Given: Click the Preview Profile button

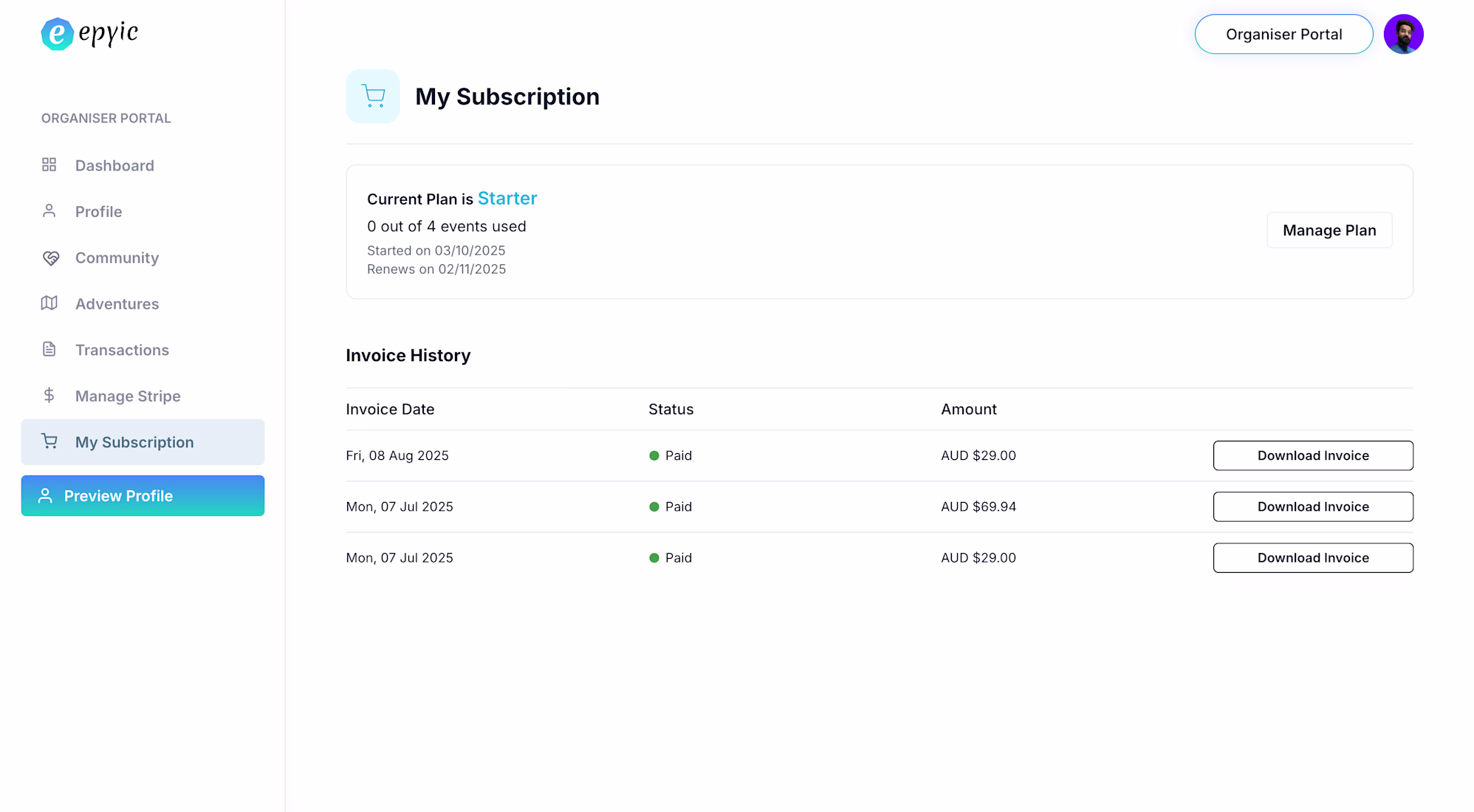Looking at the screenshot, I should pos(143,496).
